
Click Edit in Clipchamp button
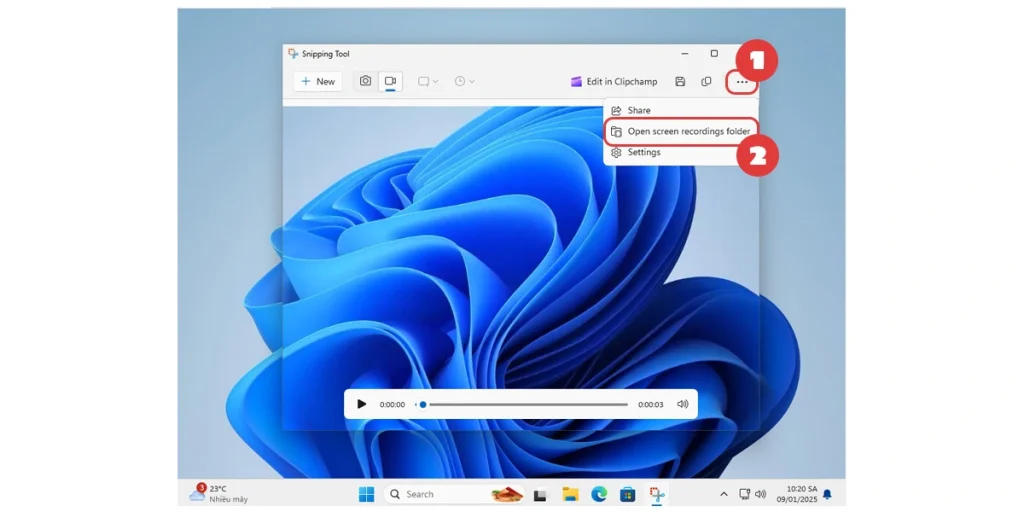click(614, 82)
